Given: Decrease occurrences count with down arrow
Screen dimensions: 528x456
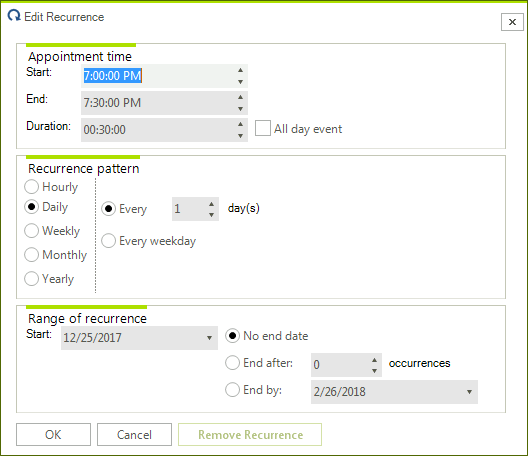Looking at the screenshot, I should [374, 371].
